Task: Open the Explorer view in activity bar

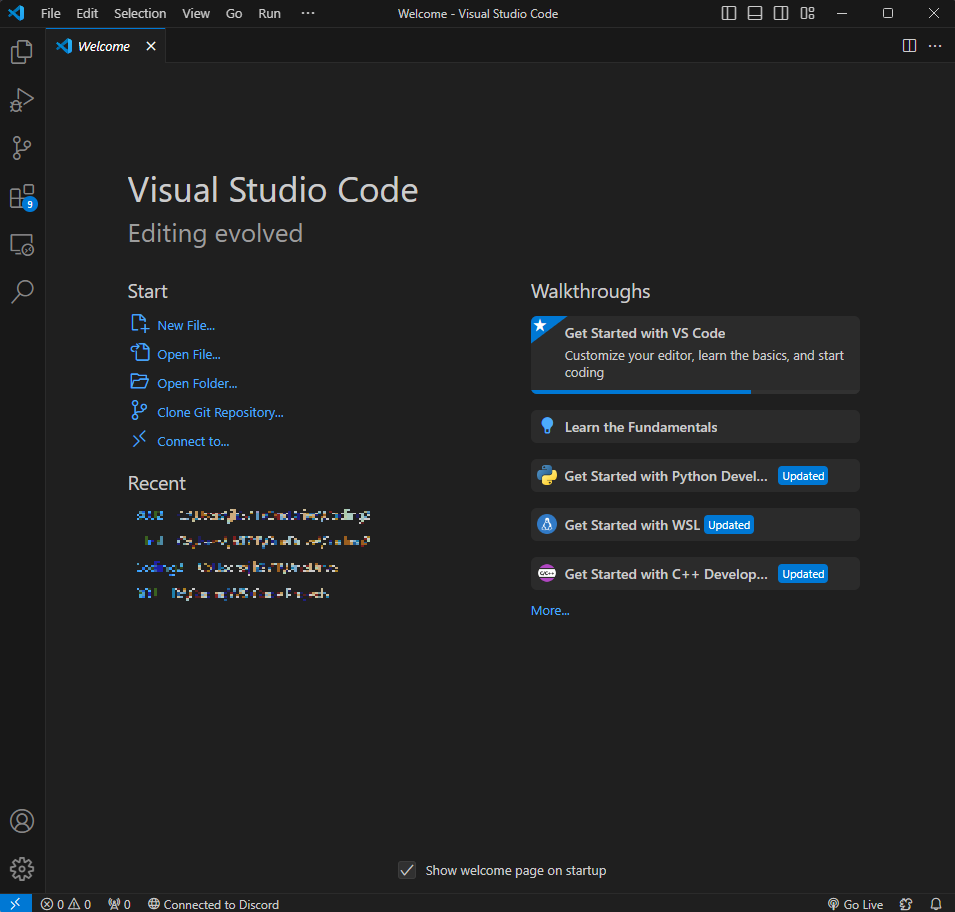Action: click(22, 52)
